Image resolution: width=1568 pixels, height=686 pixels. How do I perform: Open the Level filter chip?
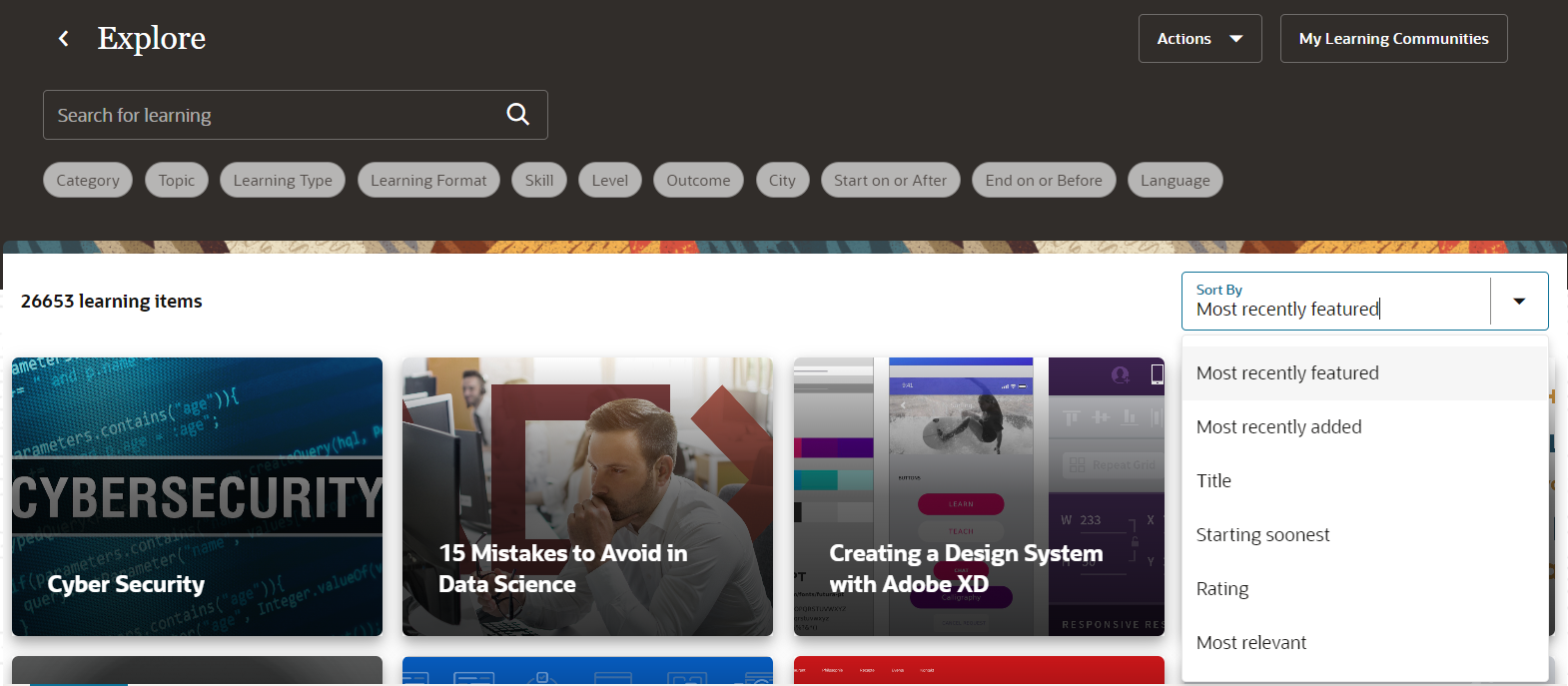tap(610, 180)
